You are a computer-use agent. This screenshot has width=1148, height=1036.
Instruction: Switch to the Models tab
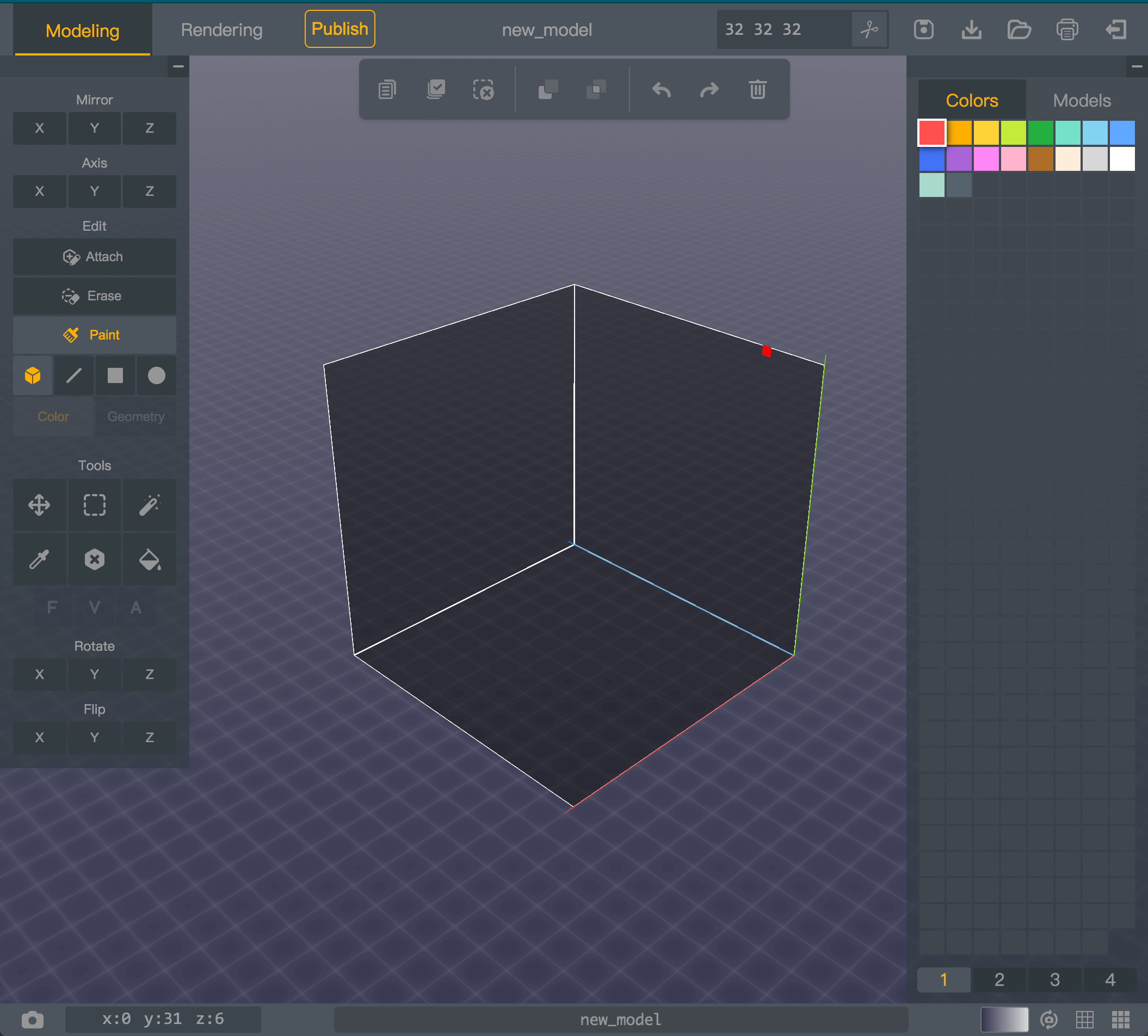pyautogui.click(x=1082, y=101)
